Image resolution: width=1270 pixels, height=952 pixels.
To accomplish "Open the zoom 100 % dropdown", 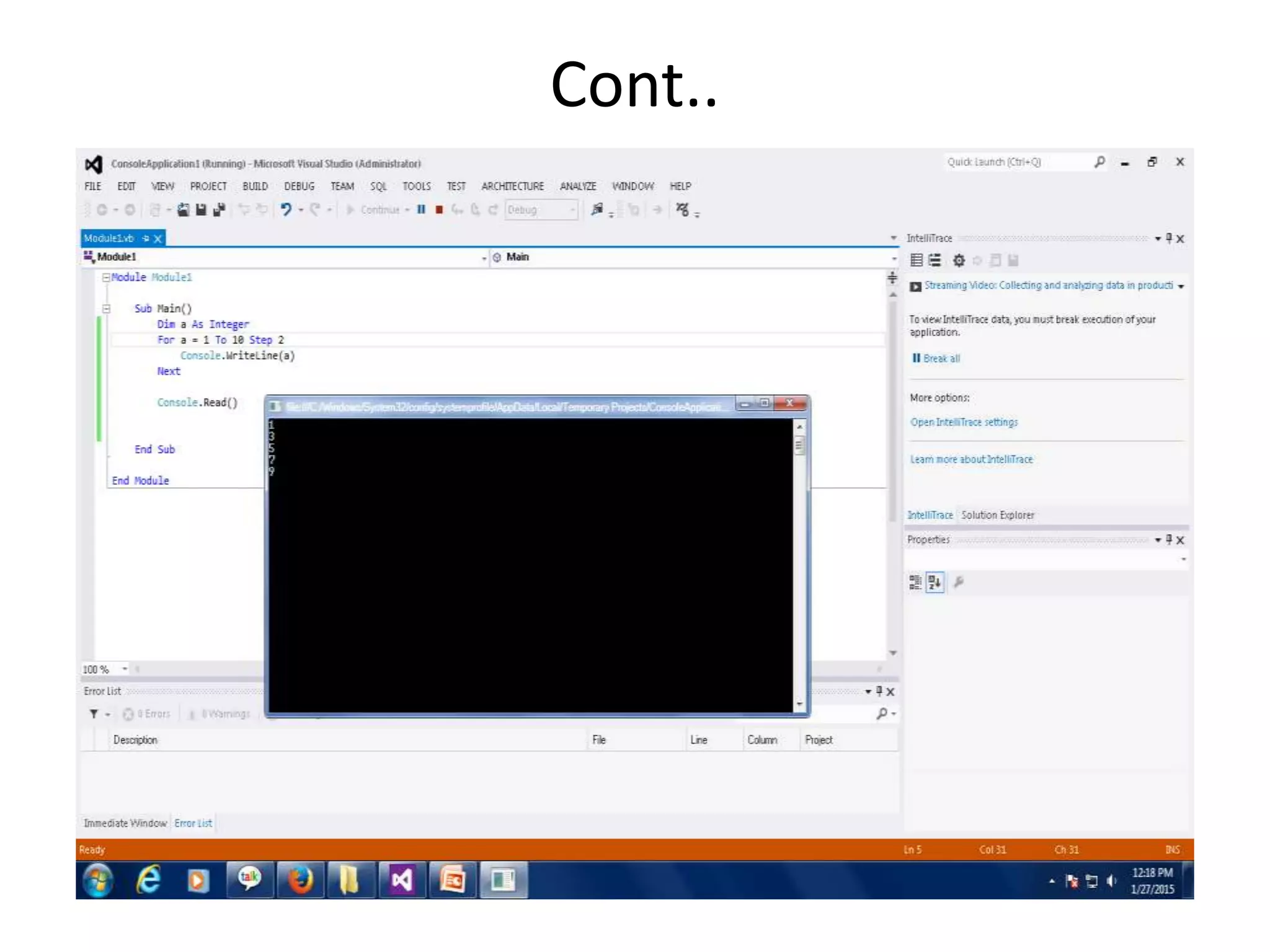I will (125, 669).
